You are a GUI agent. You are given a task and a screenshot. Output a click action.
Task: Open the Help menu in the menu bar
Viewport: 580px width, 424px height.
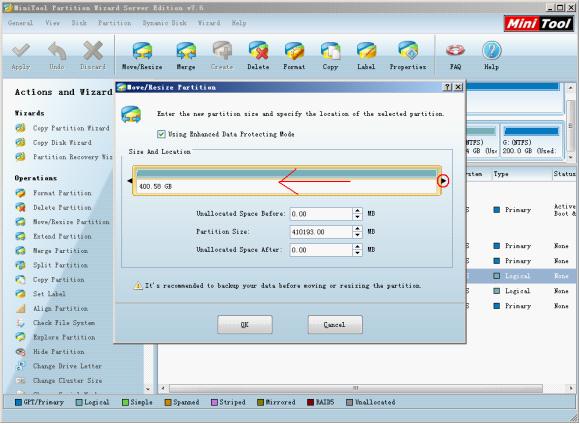pos(239,23)
